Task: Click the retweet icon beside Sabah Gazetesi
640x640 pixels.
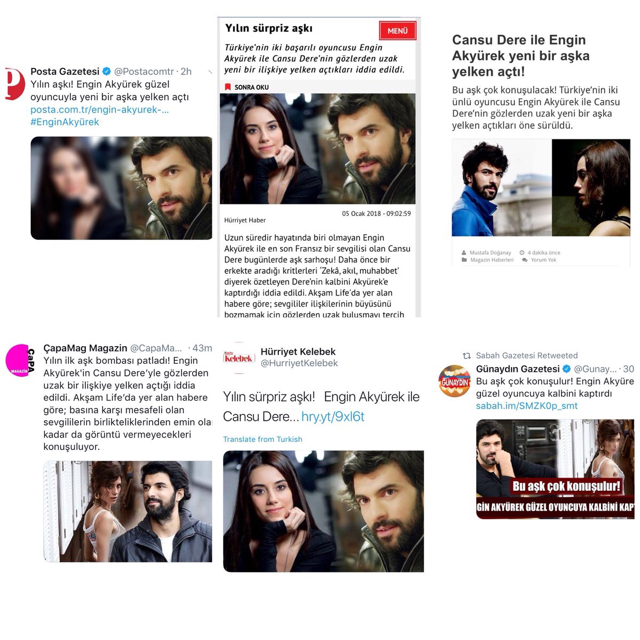Action: [467, 356]
